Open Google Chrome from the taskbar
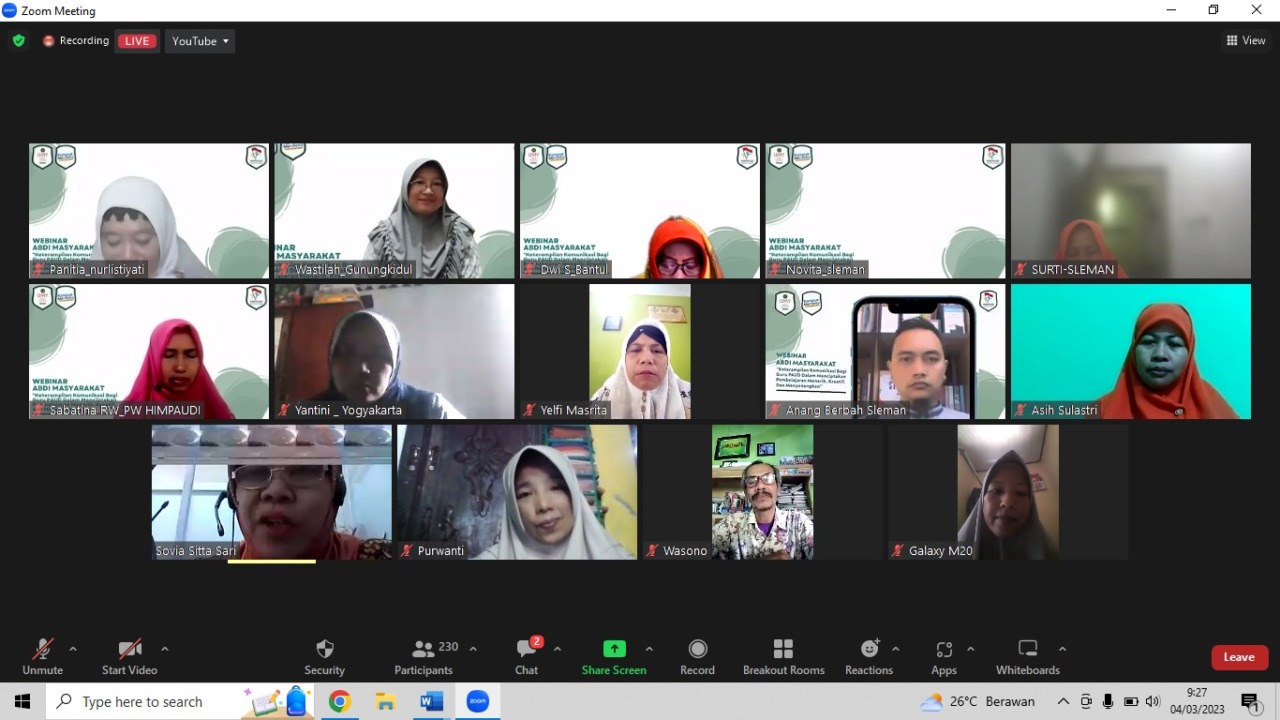 coord(339,702)
